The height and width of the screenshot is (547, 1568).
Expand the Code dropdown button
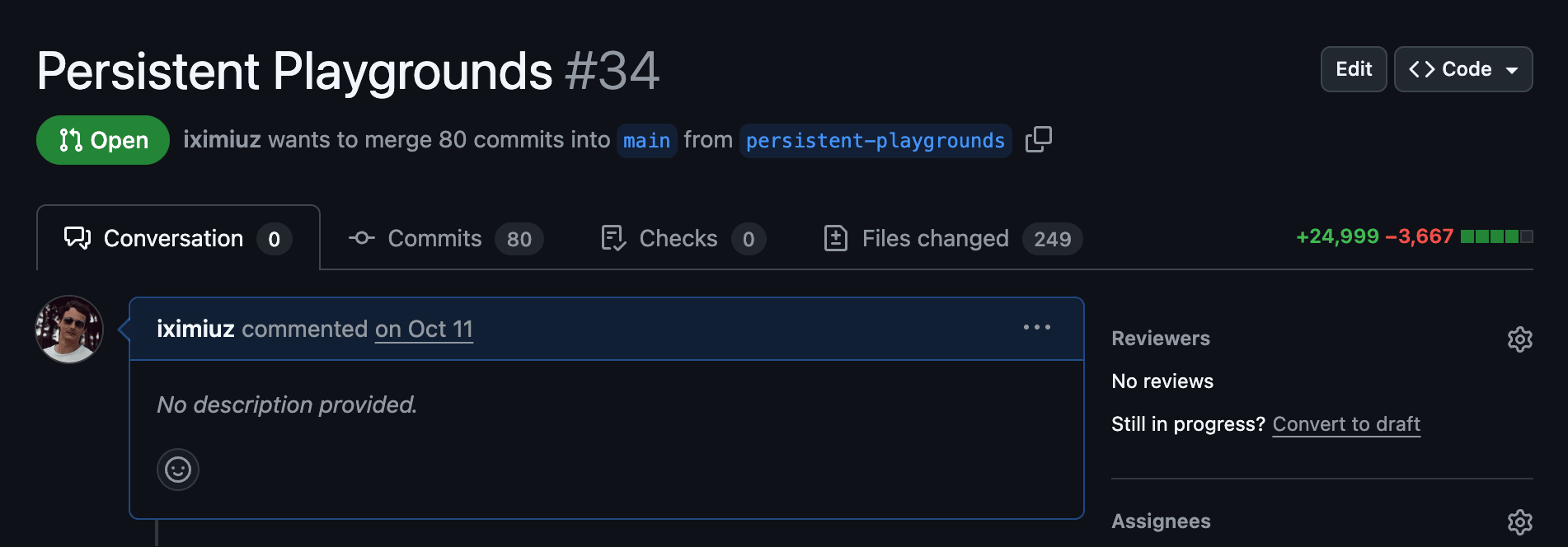click(x=1462, y=69)
